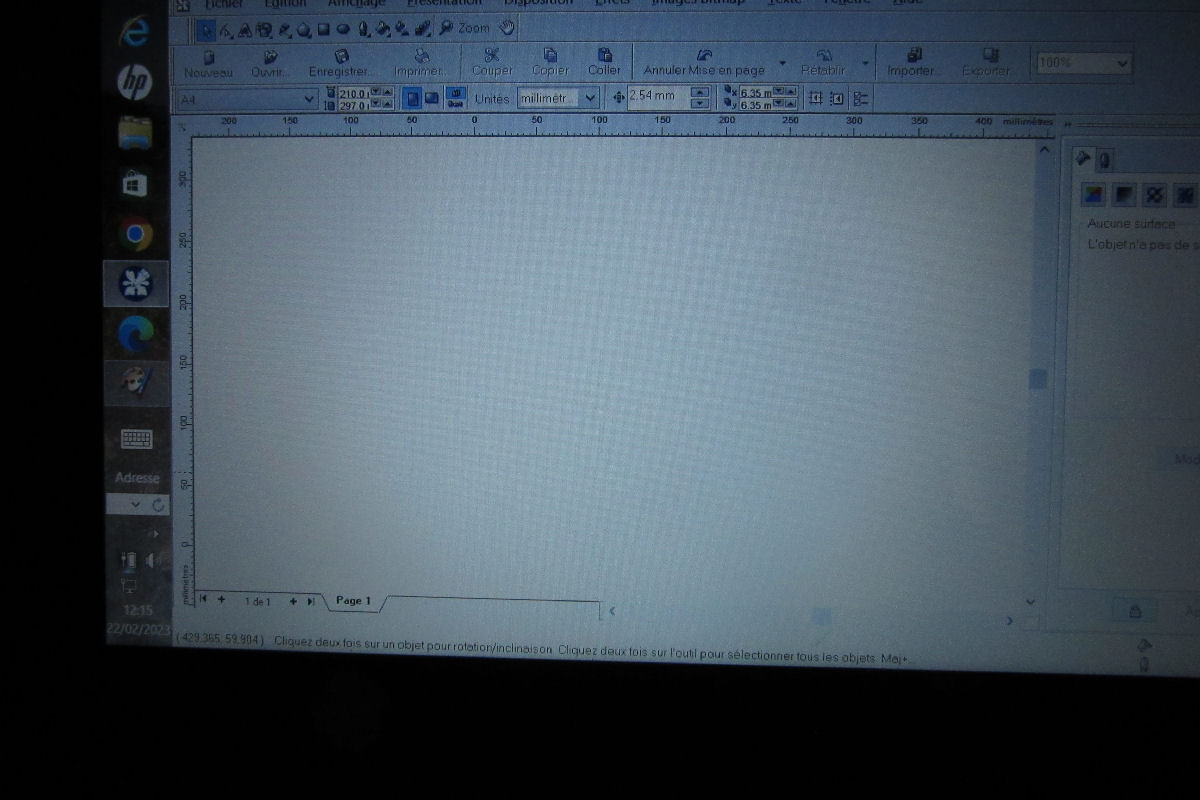Click the duplicate x 6.35 field
The width and height of the screenshot is (1200, 800).
[x=755, y=92]
